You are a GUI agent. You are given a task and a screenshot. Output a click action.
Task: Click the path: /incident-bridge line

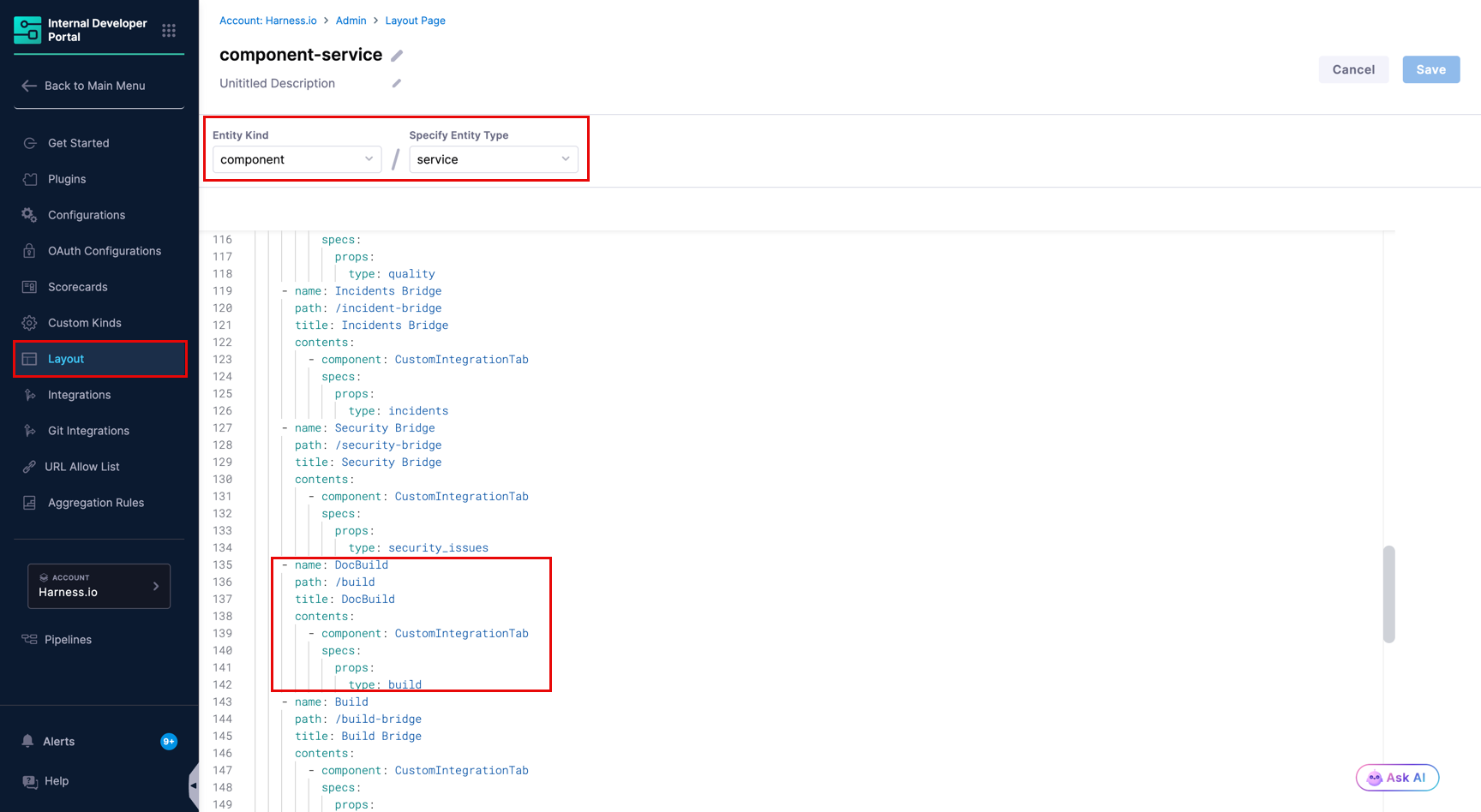point(369,307)
